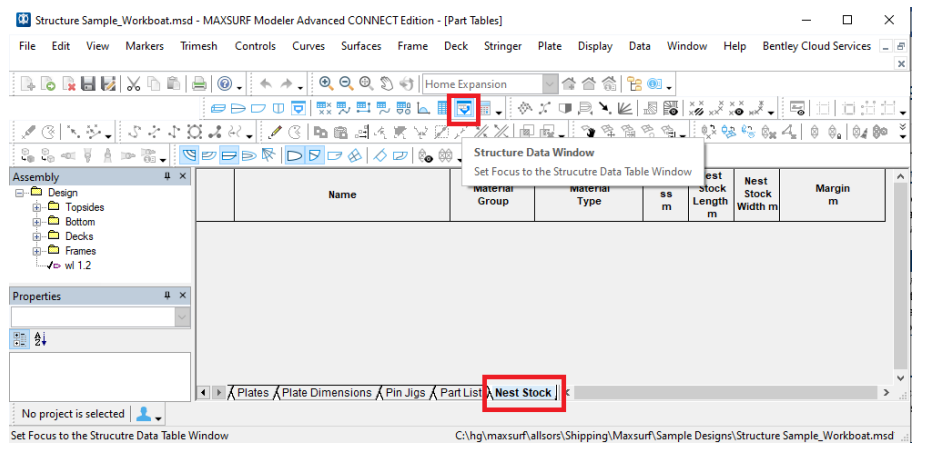Screen dimensions: 925x469
Task: Click the Name column header
Action: point(342,195)
